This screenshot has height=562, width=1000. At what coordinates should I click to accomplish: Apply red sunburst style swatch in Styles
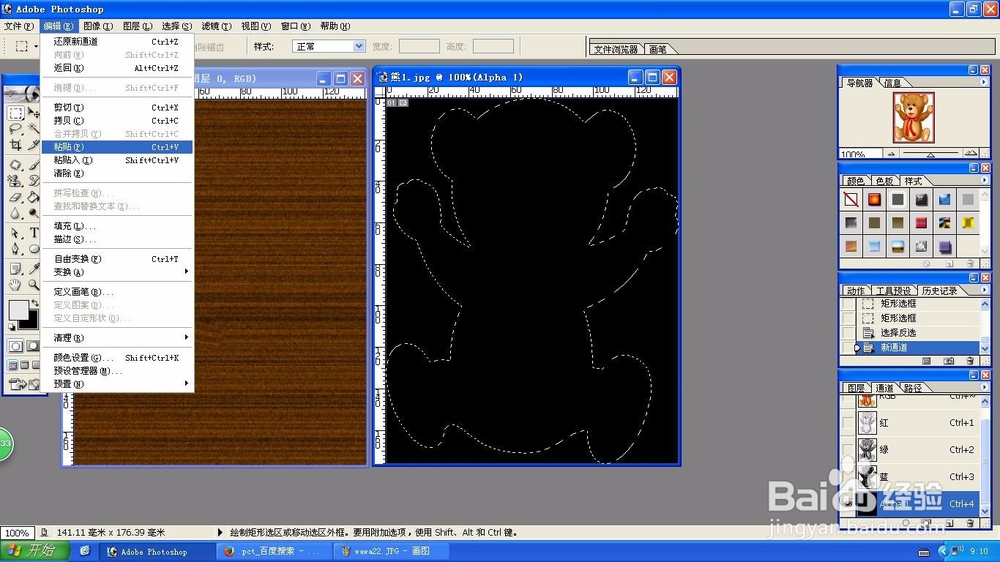[x=874, y=200]
